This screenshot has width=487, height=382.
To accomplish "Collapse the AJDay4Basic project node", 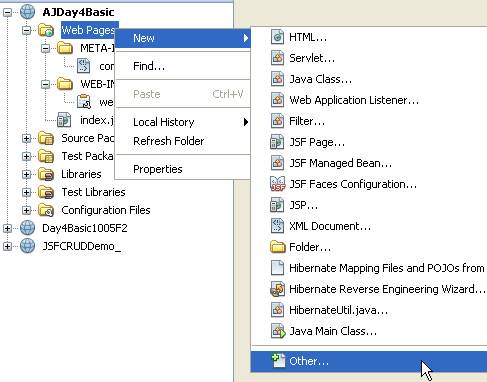I will tap(7, 13).
